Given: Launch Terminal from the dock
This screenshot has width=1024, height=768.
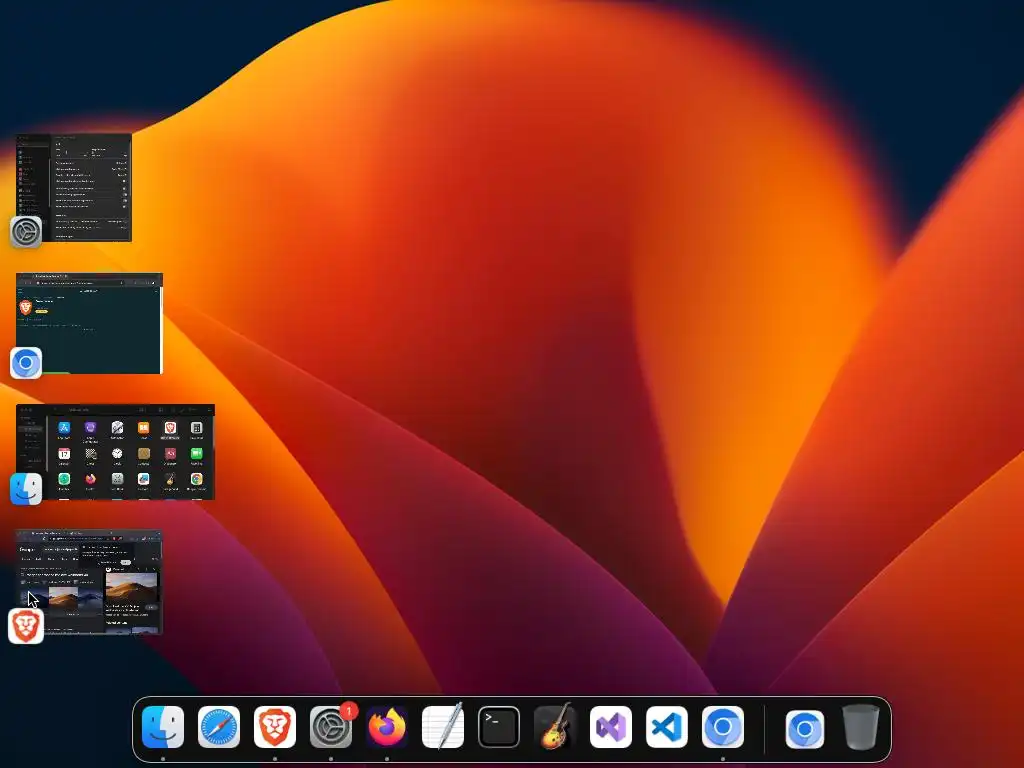Looking at the screenshot, I should pyautogui.click(x=499, y=727).
